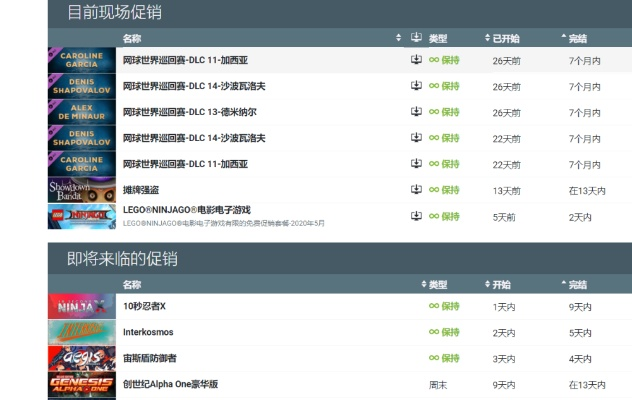The image size is (632, 400).
Task: Open the 摊牌强盗 game link
Action: (x=141, y=190)
